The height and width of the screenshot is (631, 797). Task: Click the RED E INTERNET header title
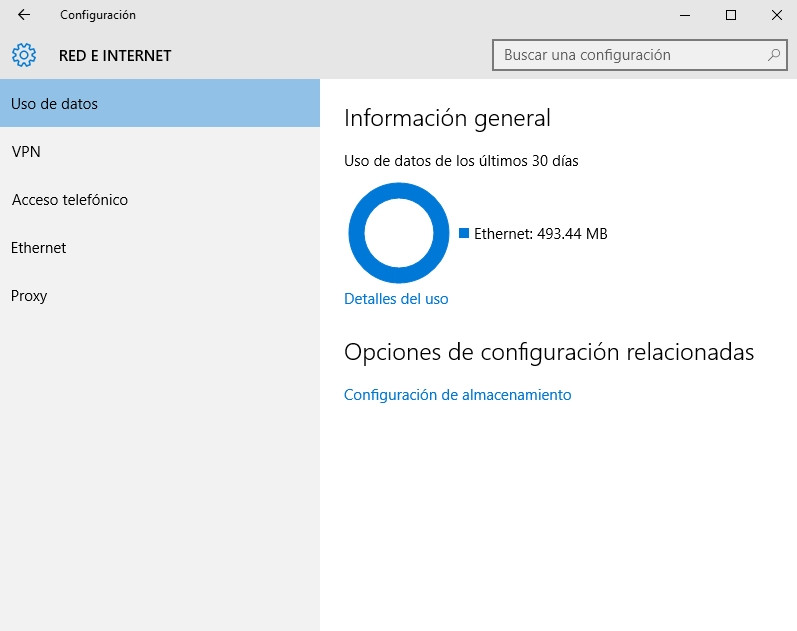pyautogui.click(x=115, y=56)
